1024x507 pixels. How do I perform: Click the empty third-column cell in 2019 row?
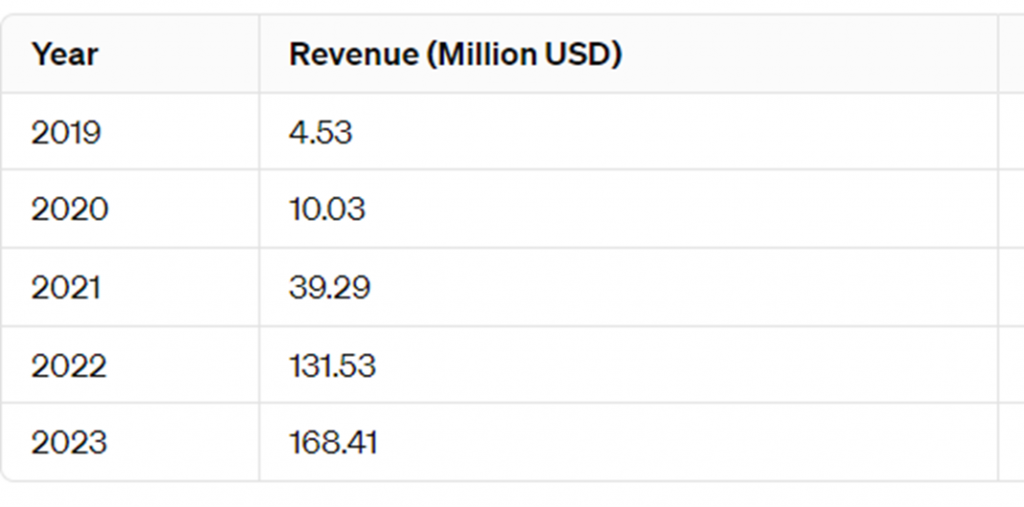(1011, 131)
